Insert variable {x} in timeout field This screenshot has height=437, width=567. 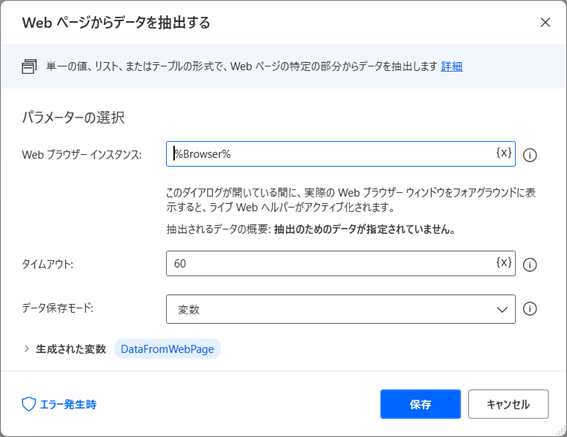[x=504, y=262]
